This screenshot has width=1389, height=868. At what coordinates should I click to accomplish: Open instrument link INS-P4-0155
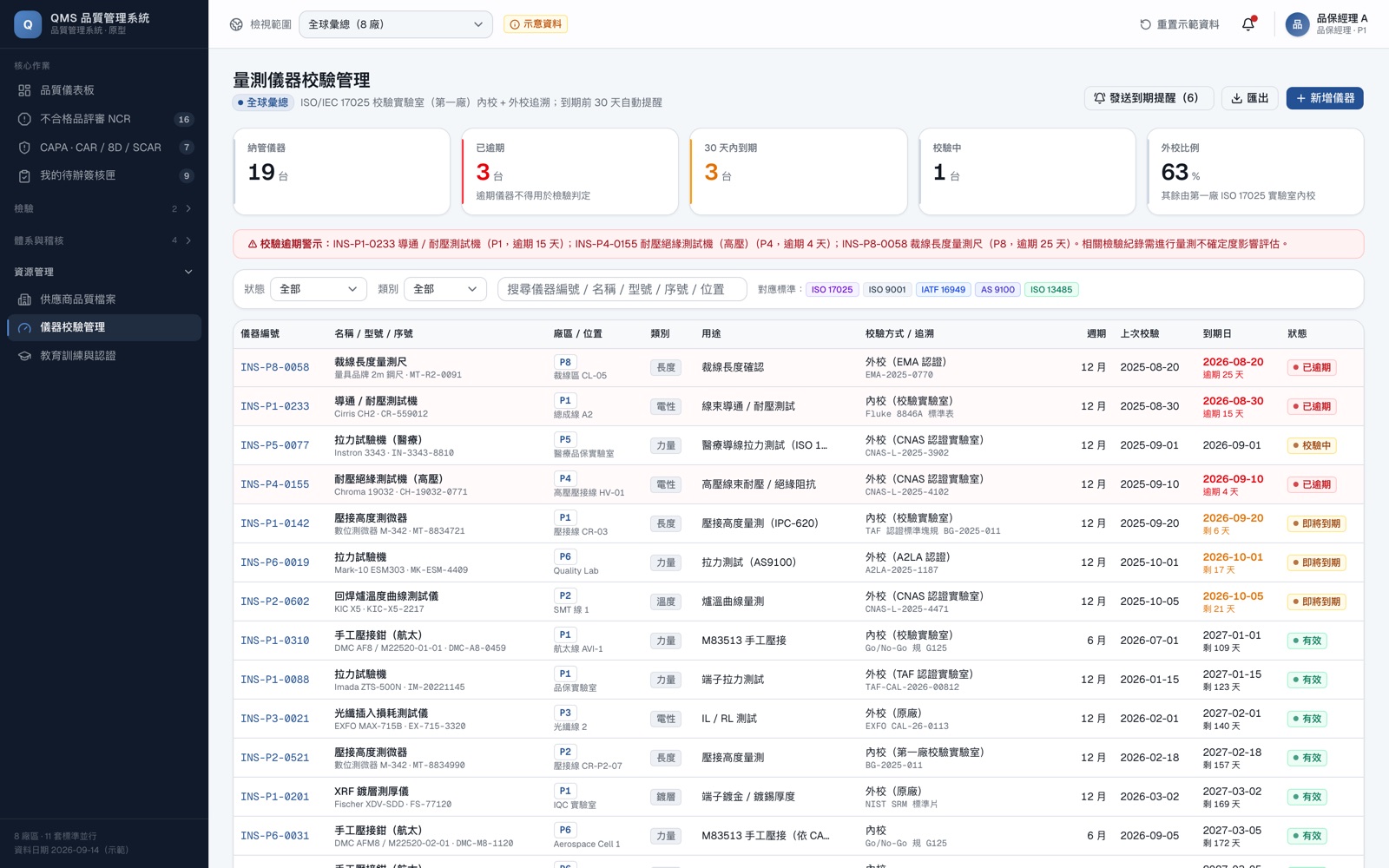click(274, 484)
